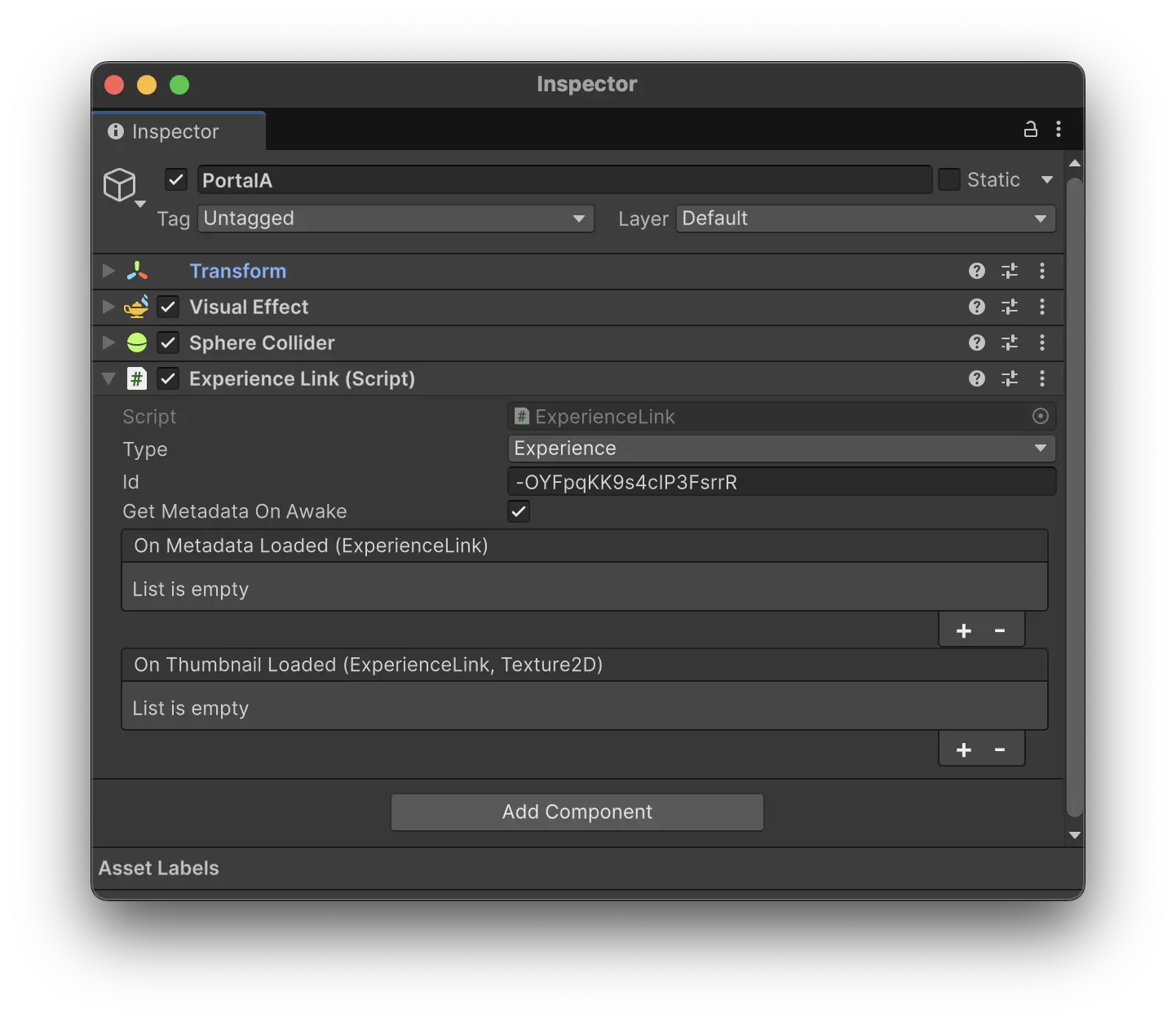Viewport: 1176px width, 1021px height.
Task: Uncheck Get Metadata On Awake
Action: pyautogui.click(x=518, y=511)
